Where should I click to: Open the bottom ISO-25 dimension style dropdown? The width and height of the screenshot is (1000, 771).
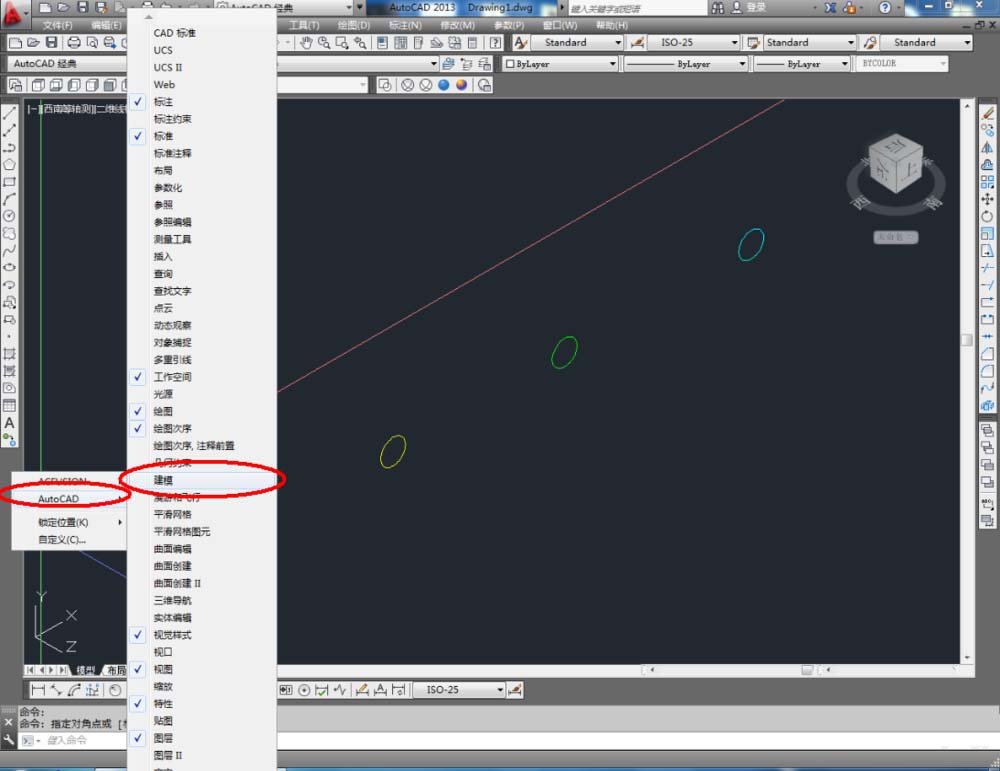point(500,690)
